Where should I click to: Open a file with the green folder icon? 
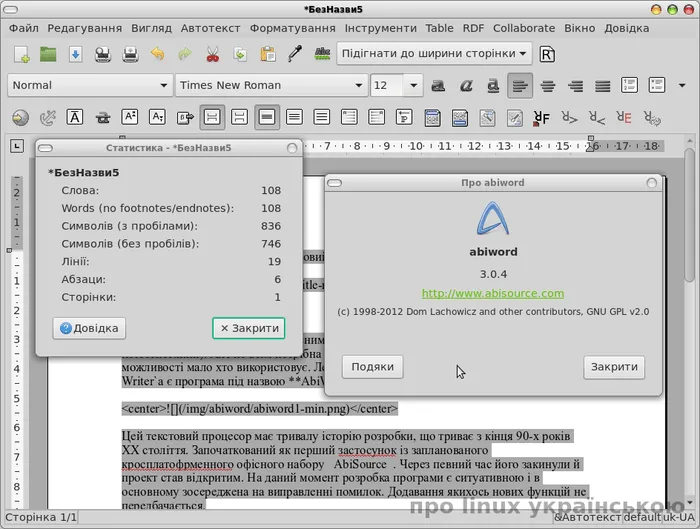click(x=48, y=54)
